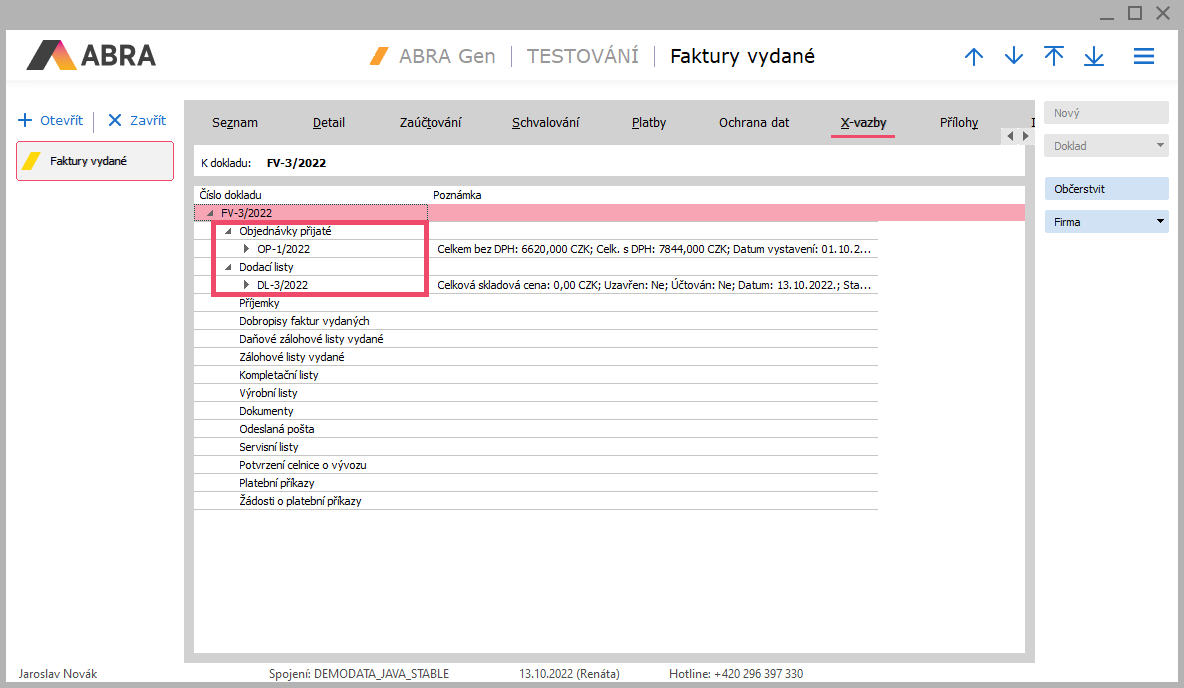Viewport: 1184px width, 688px height.
Task: Expand the OP-1/2022 tree node
Action: [x=246, y=249]
